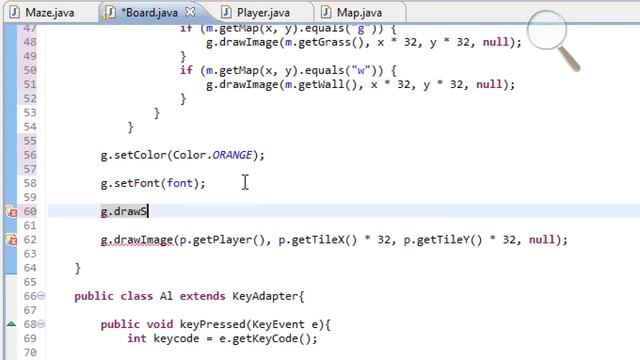The image size is (640, 360).
Task: Click the error marker on line 60
Action: [11, 211]
